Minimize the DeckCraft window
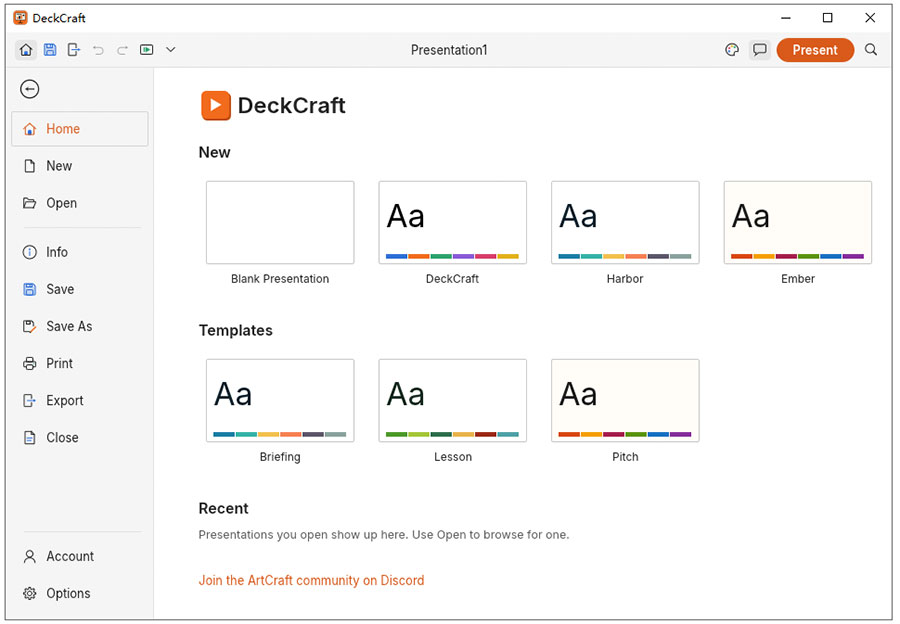 (786, 18)
